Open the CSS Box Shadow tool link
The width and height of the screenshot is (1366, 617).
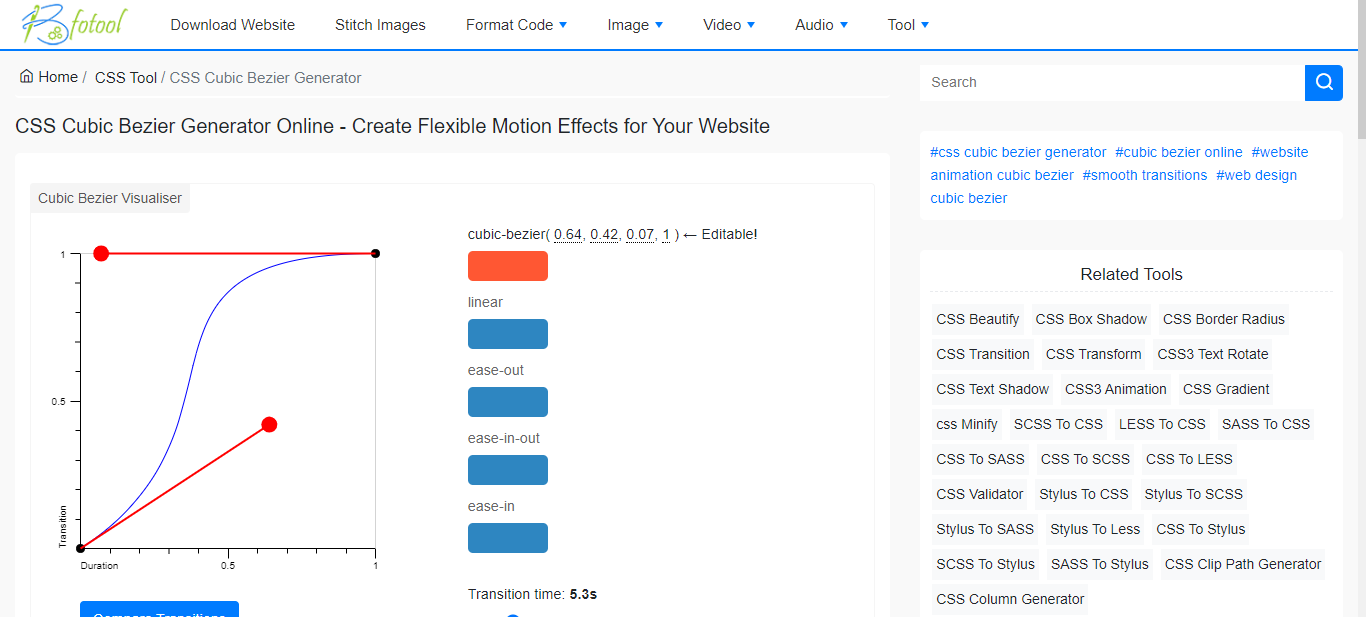coord(1091,319)
